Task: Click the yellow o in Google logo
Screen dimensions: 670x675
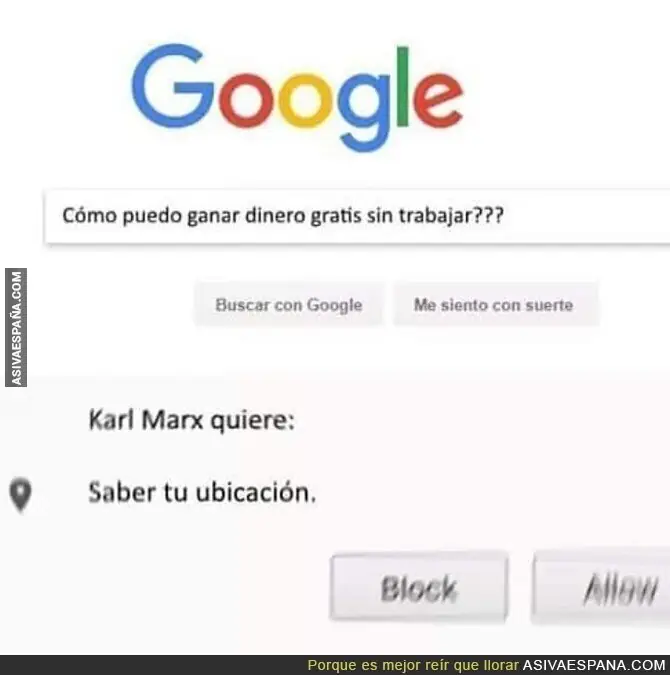Action: [305, 101]
